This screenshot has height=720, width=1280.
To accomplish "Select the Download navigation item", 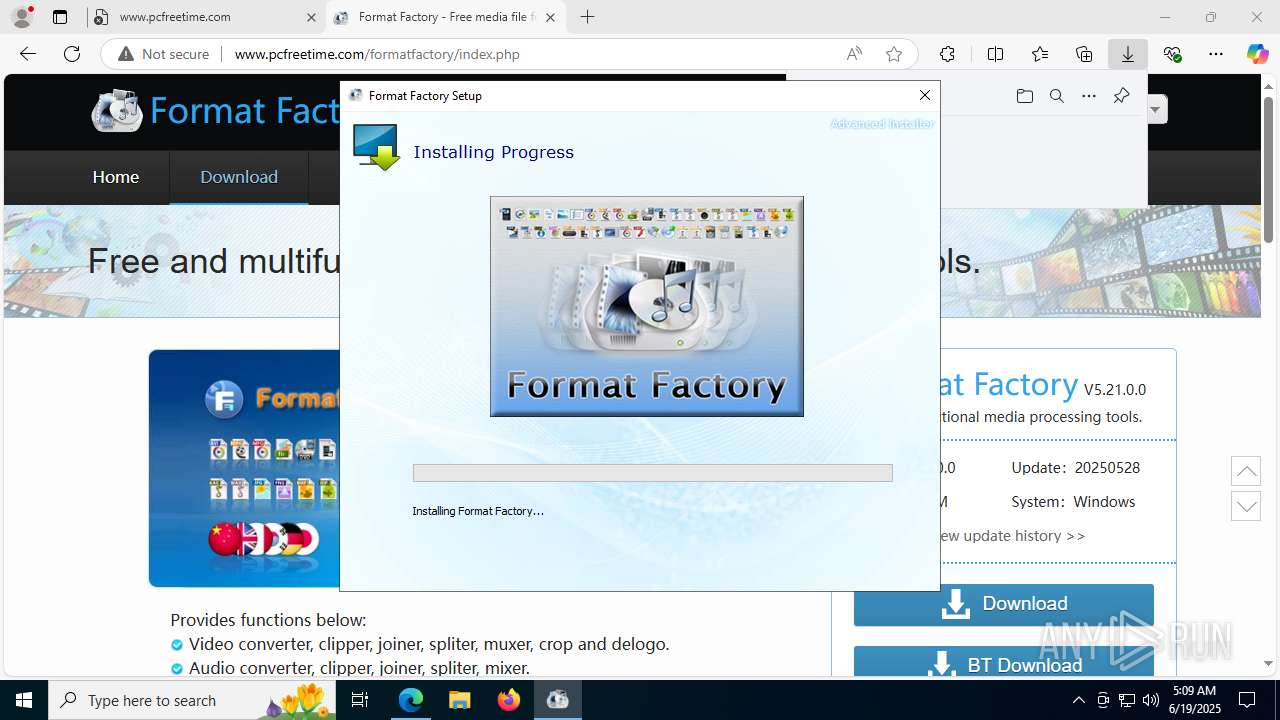I will click(x=239, y=177).
